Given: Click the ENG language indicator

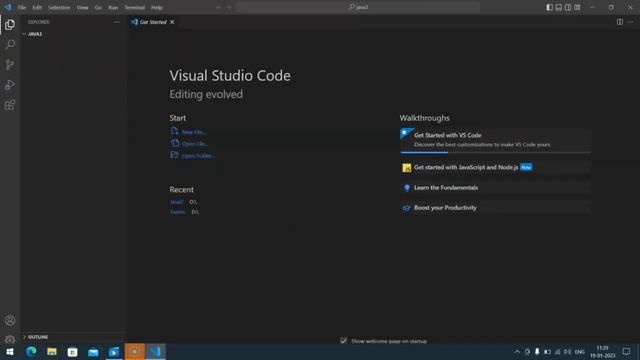Looking at the screenshot, I should pos(580,351).
